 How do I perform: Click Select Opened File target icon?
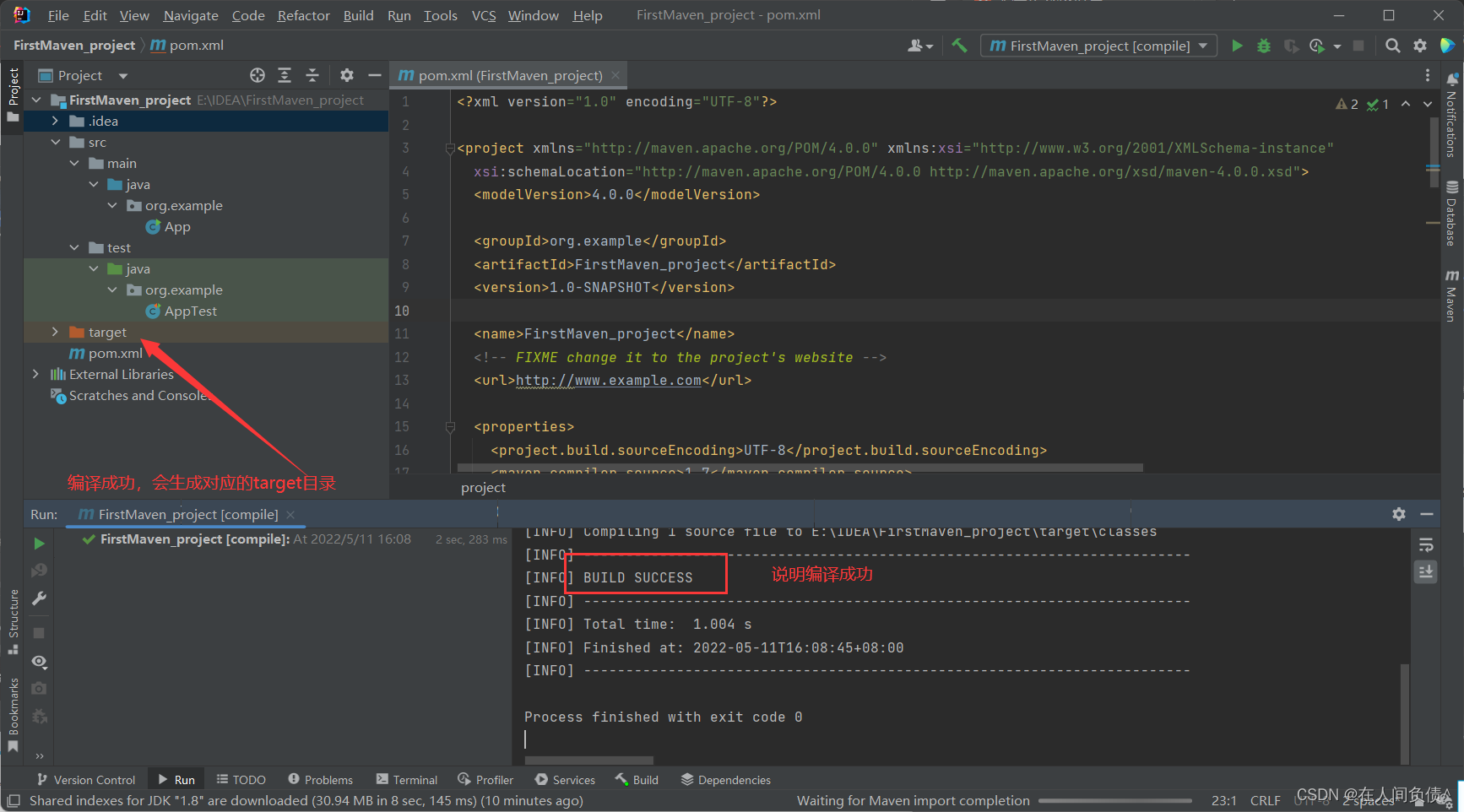(x=258, y=75)
